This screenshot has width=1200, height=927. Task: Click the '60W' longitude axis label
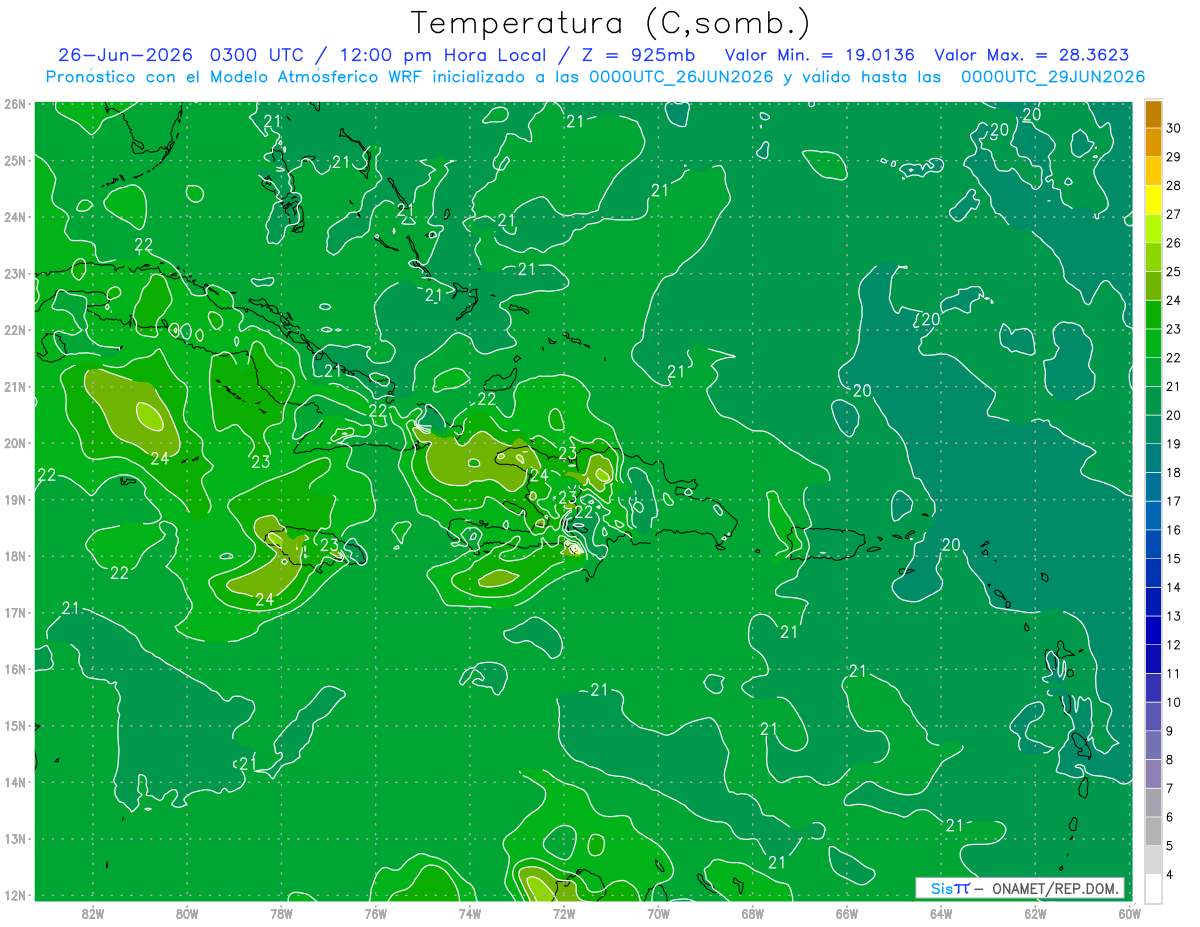(1130, 913)
